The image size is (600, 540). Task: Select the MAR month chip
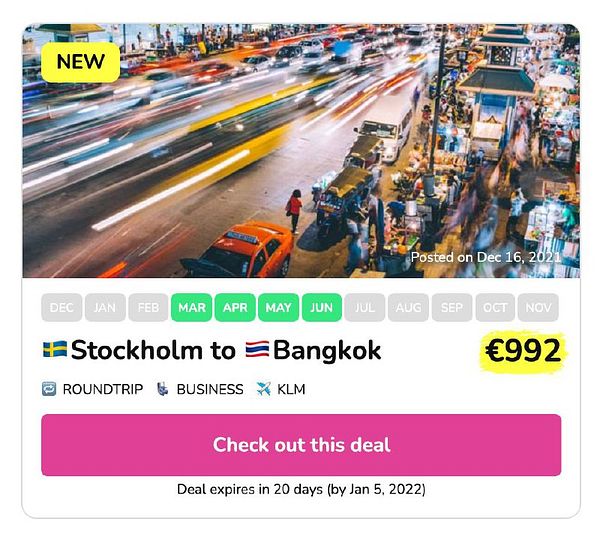coord(192,307)
